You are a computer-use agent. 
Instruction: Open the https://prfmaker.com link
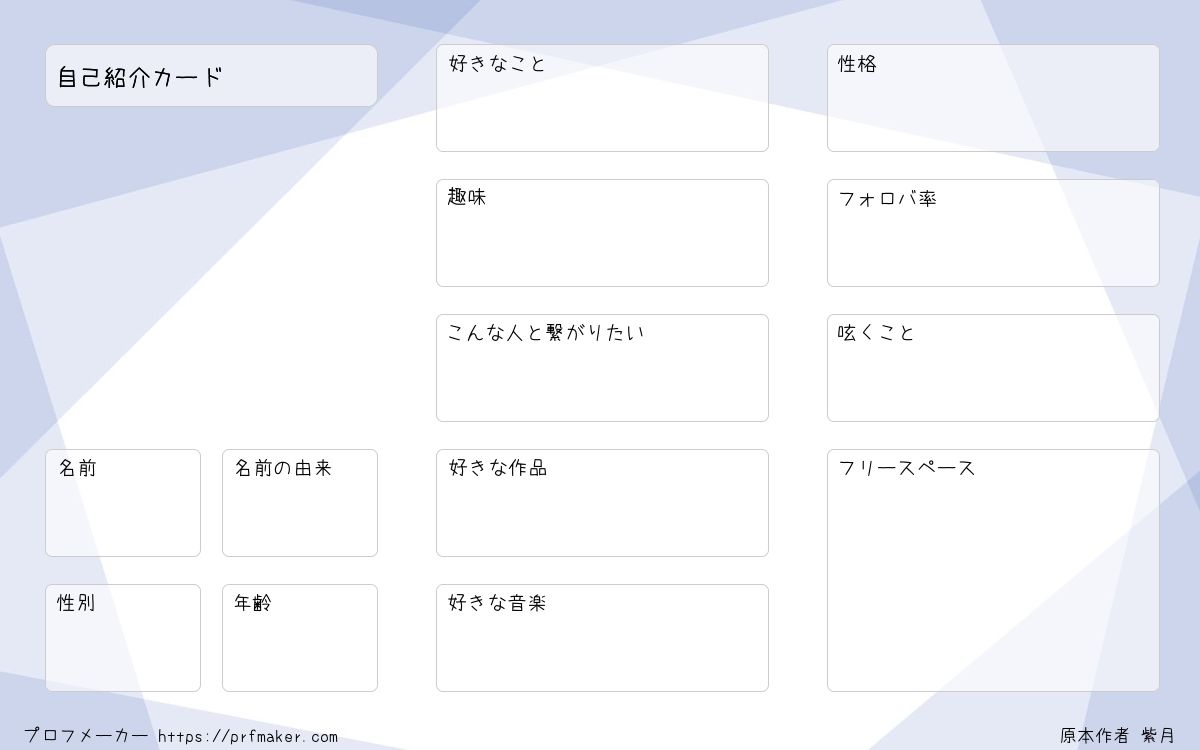pyautogui.click(x=248, y=737)
